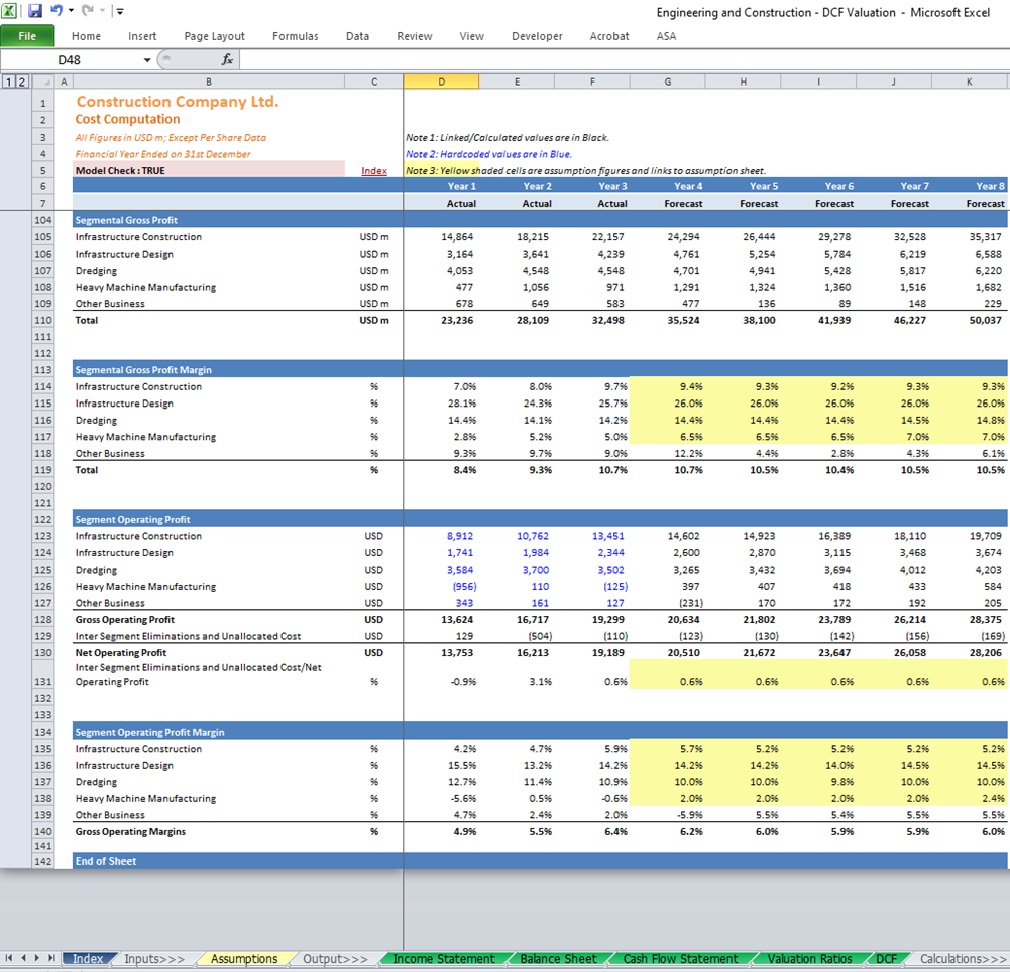The width and height of the screenshot is (1010, 972).
Task: Click the Redo arrow icon
Action: [x=88, y=10]
